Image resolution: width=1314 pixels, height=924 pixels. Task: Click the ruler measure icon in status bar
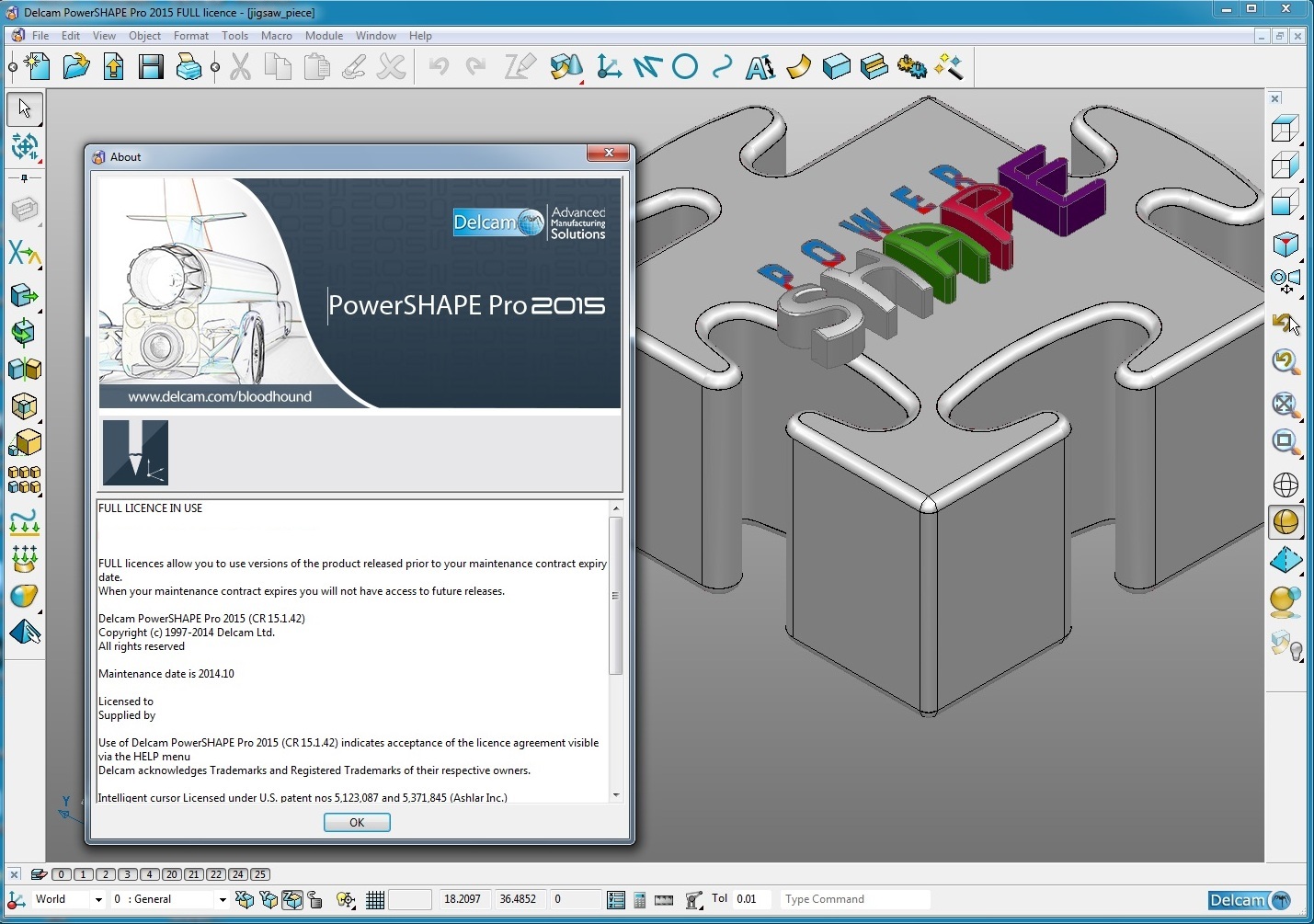pyautogui.click(x=664, y=900)
